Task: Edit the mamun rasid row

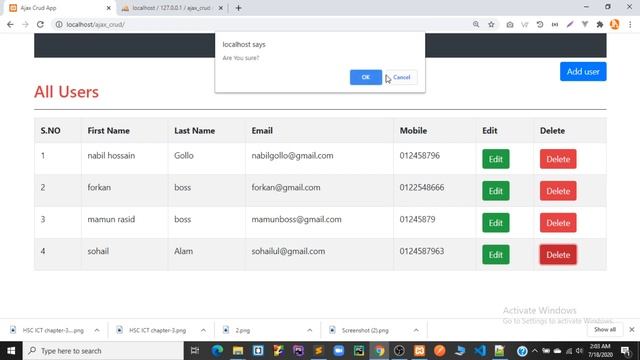Action: 496,223
